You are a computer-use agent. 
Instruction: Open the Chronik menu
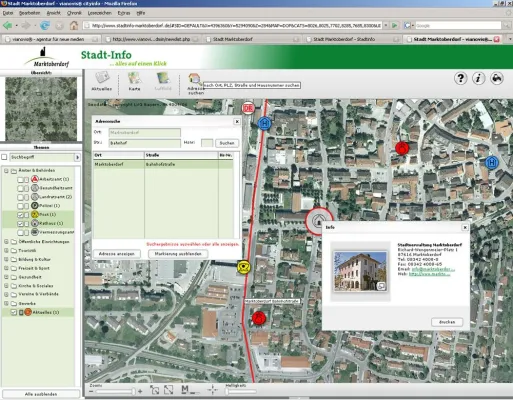[x=74, y=13]
